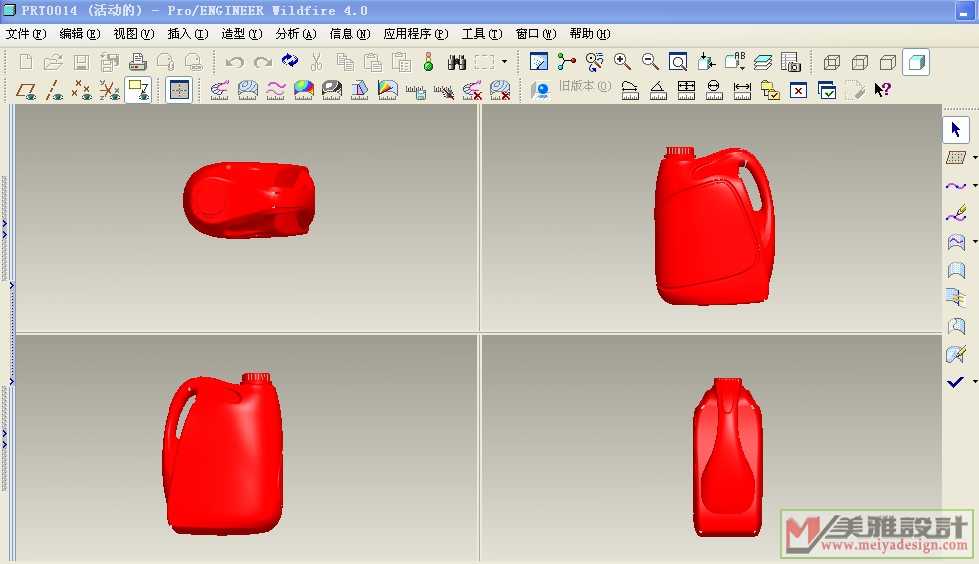Save the model with the floppy disk icon
Image resolution: width=979 pixels, height=564 pixels.
pos(81,62)
